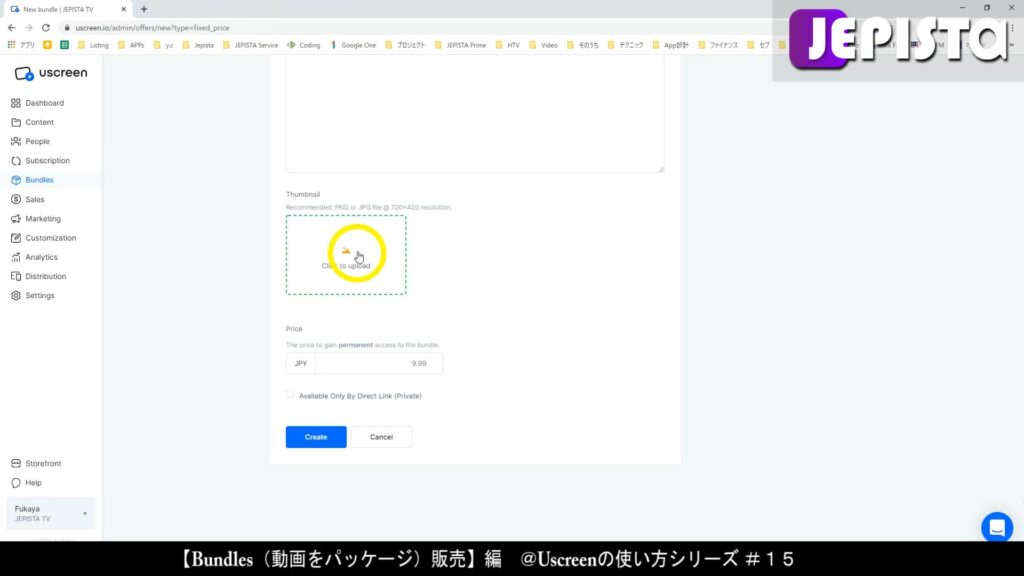Open the Subscription section icon
This screenshot has height=576, width=1024.
tap(16, 161)
